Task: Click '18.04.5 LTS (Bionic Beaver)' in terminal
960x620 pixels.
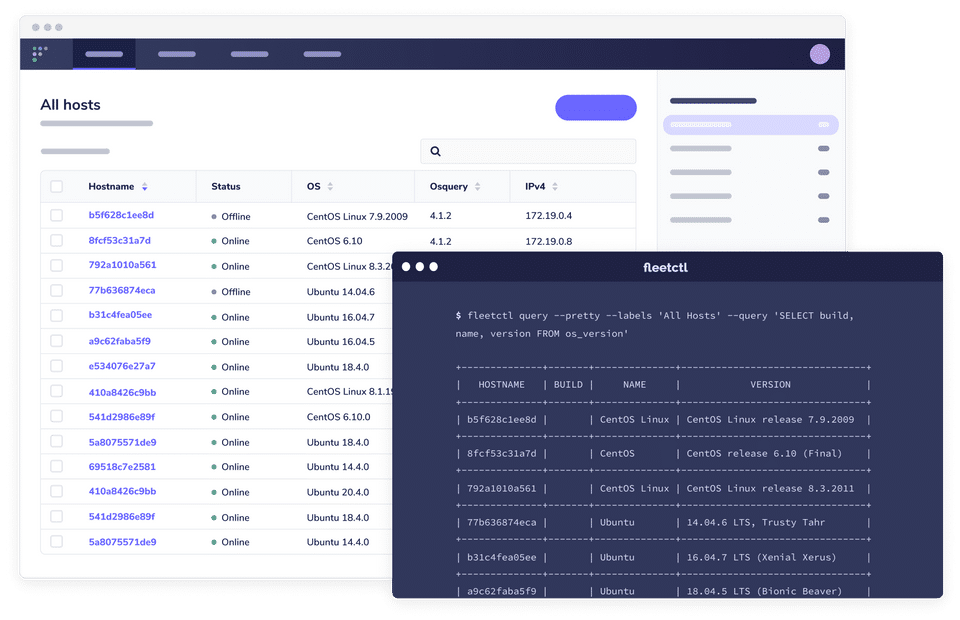Action: [x=764, y=591]
